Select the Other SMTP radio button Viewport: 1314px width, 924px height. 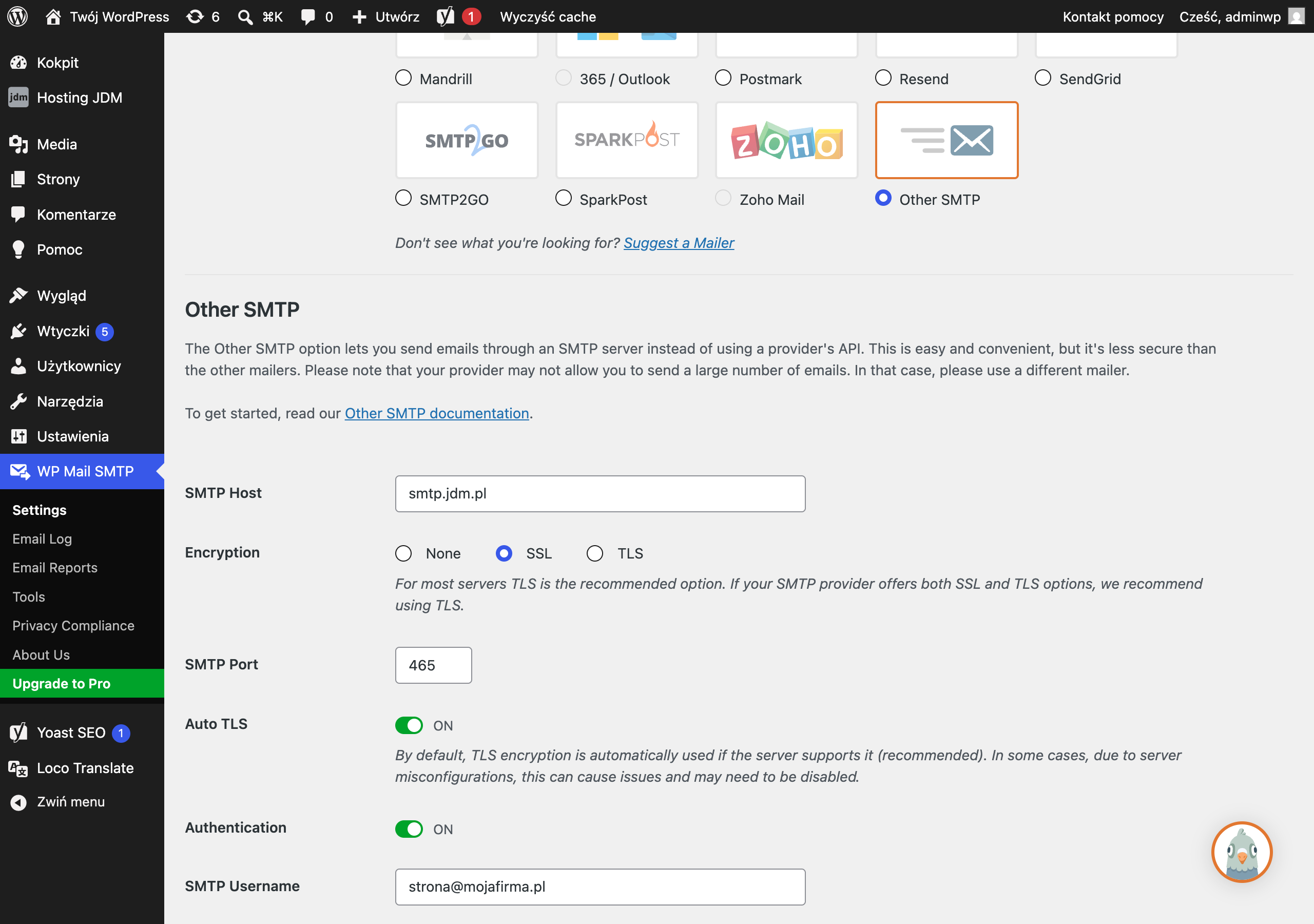pos(883,198)
